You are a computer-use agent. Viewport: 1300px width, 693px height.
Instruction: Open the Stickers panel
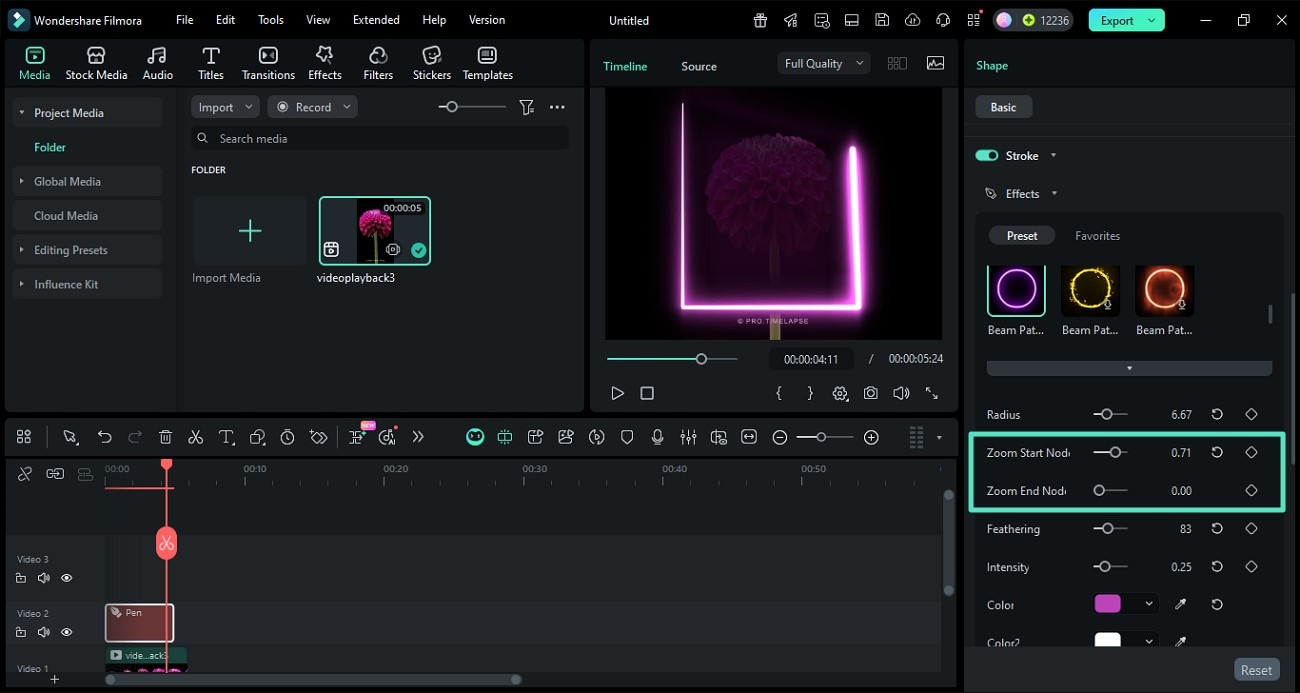pyautogui.click(x=431, y=63)
